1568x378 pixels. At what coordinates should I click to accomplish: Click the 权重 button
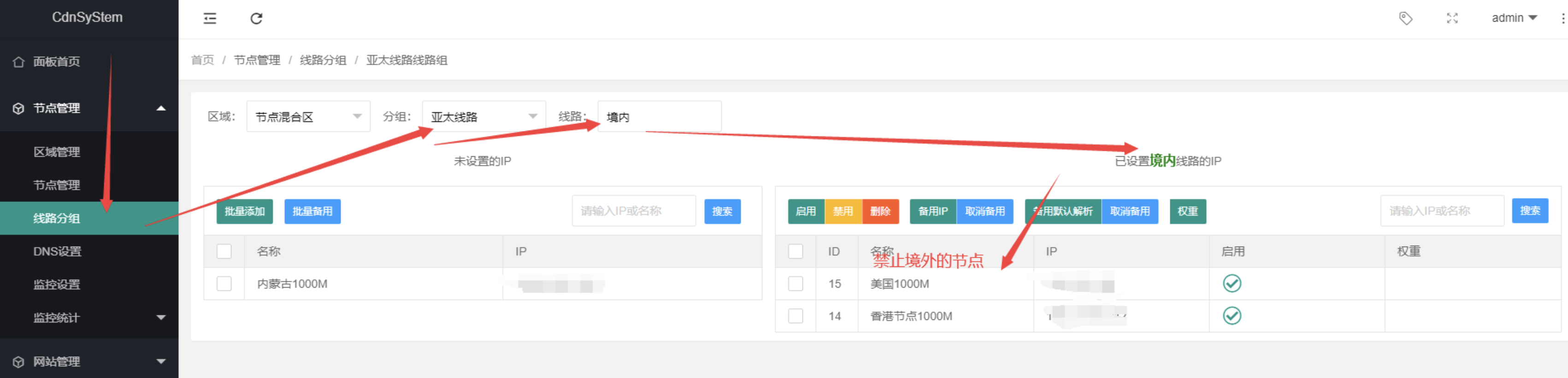coord(1188,211)
